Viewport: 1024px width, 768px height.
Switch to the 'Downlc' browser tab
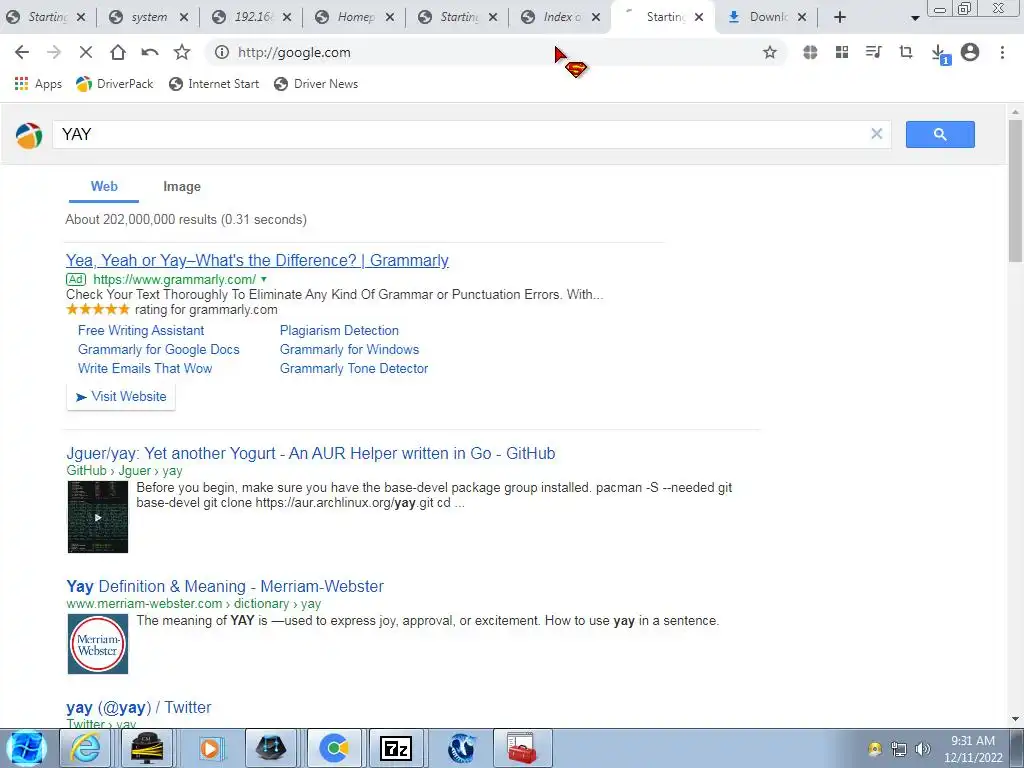click(767, 18)
